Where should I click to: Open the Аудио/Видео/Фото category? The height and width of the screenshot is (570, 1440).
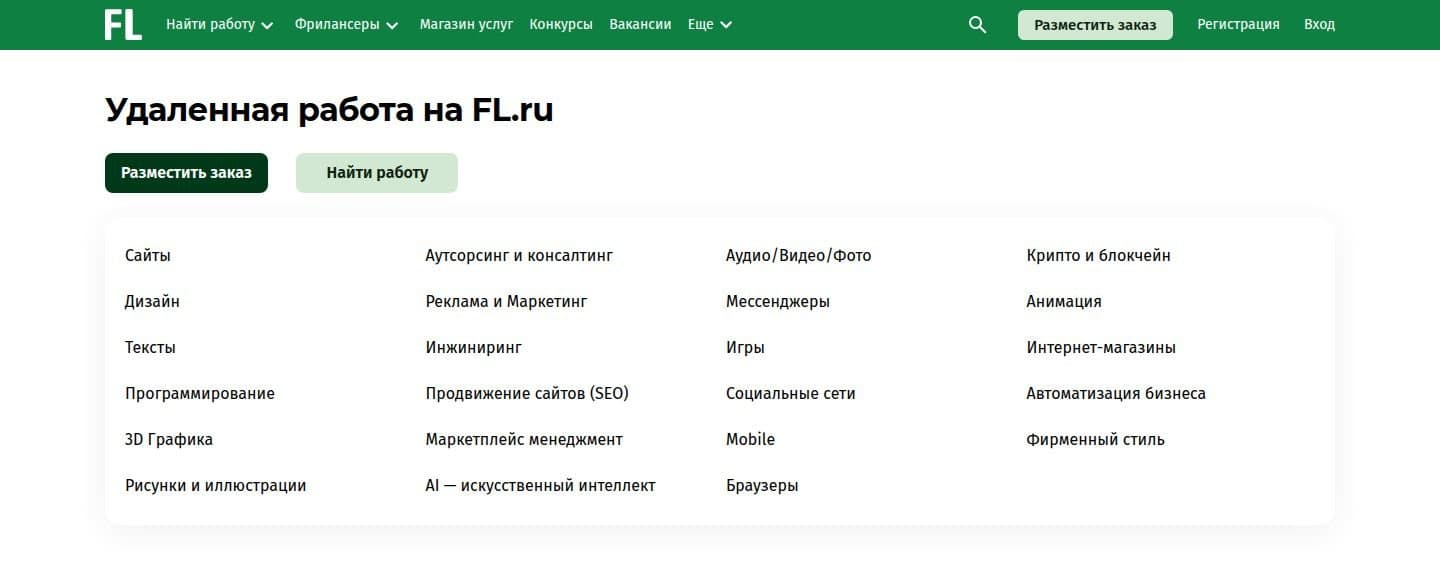[x=799, y=256]
